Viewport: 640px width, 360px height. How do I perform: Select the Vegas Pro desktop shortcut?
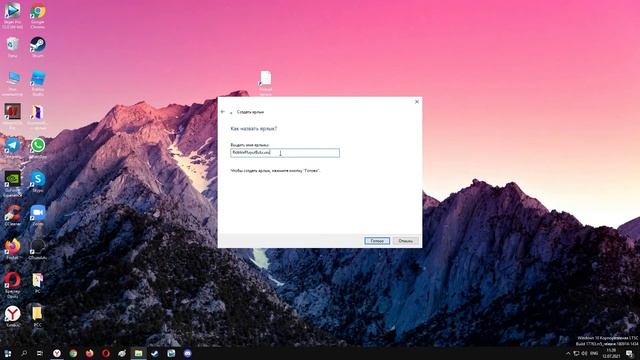click(x=13, y=16)
